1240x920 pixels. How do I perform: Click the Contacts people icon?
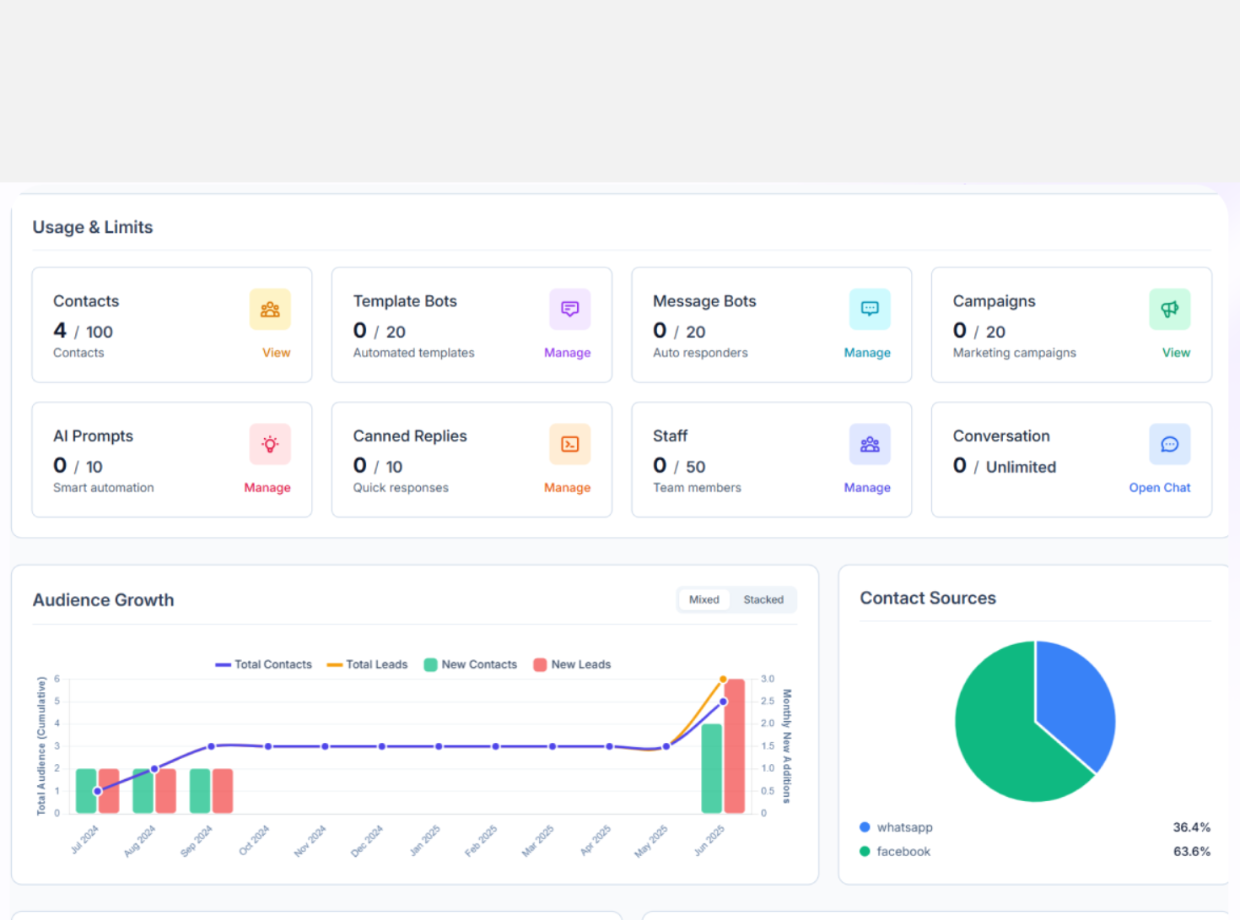click(x=270, y=309)
